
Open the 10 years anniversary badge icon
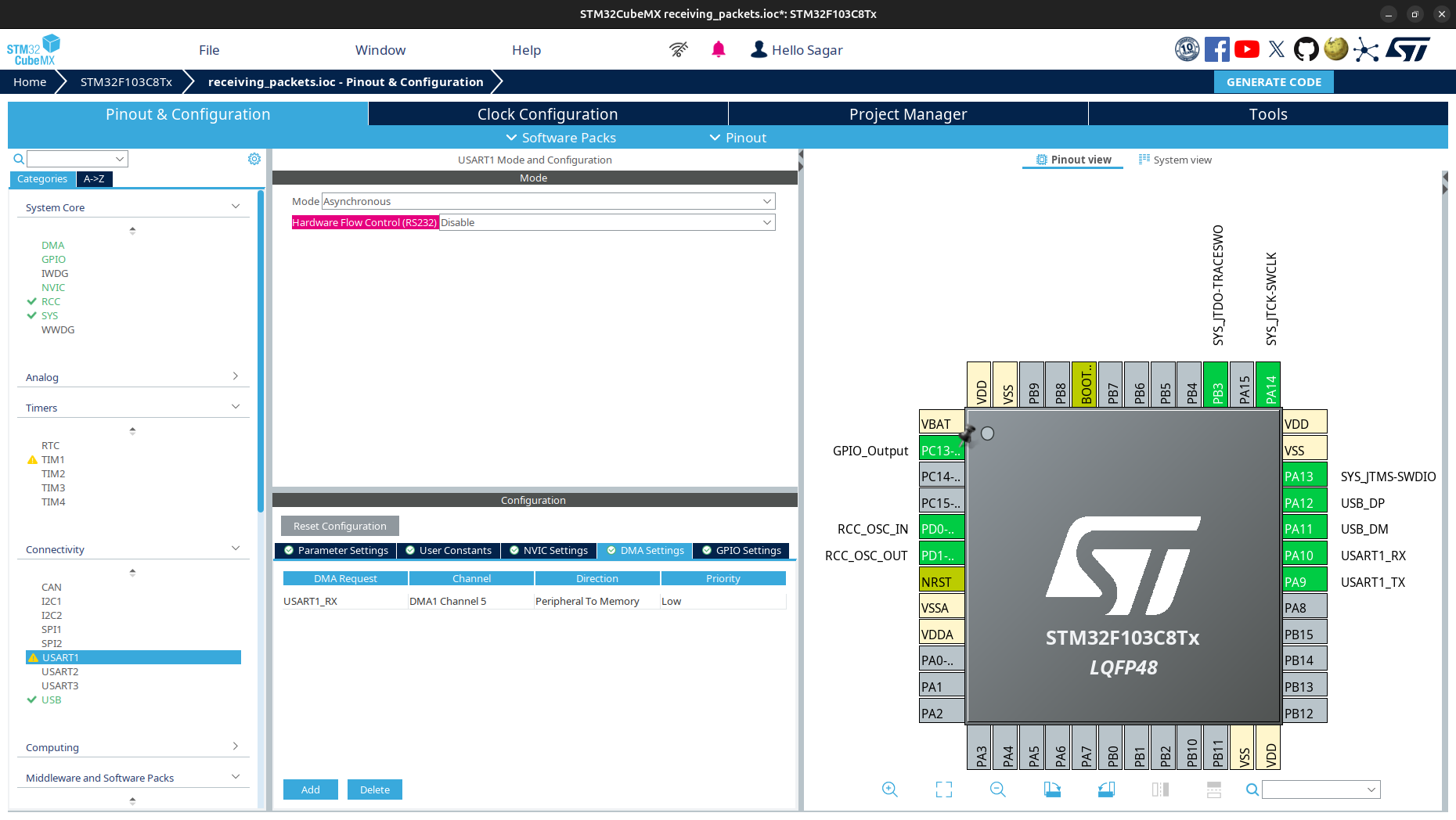[x=1188, y=49]
